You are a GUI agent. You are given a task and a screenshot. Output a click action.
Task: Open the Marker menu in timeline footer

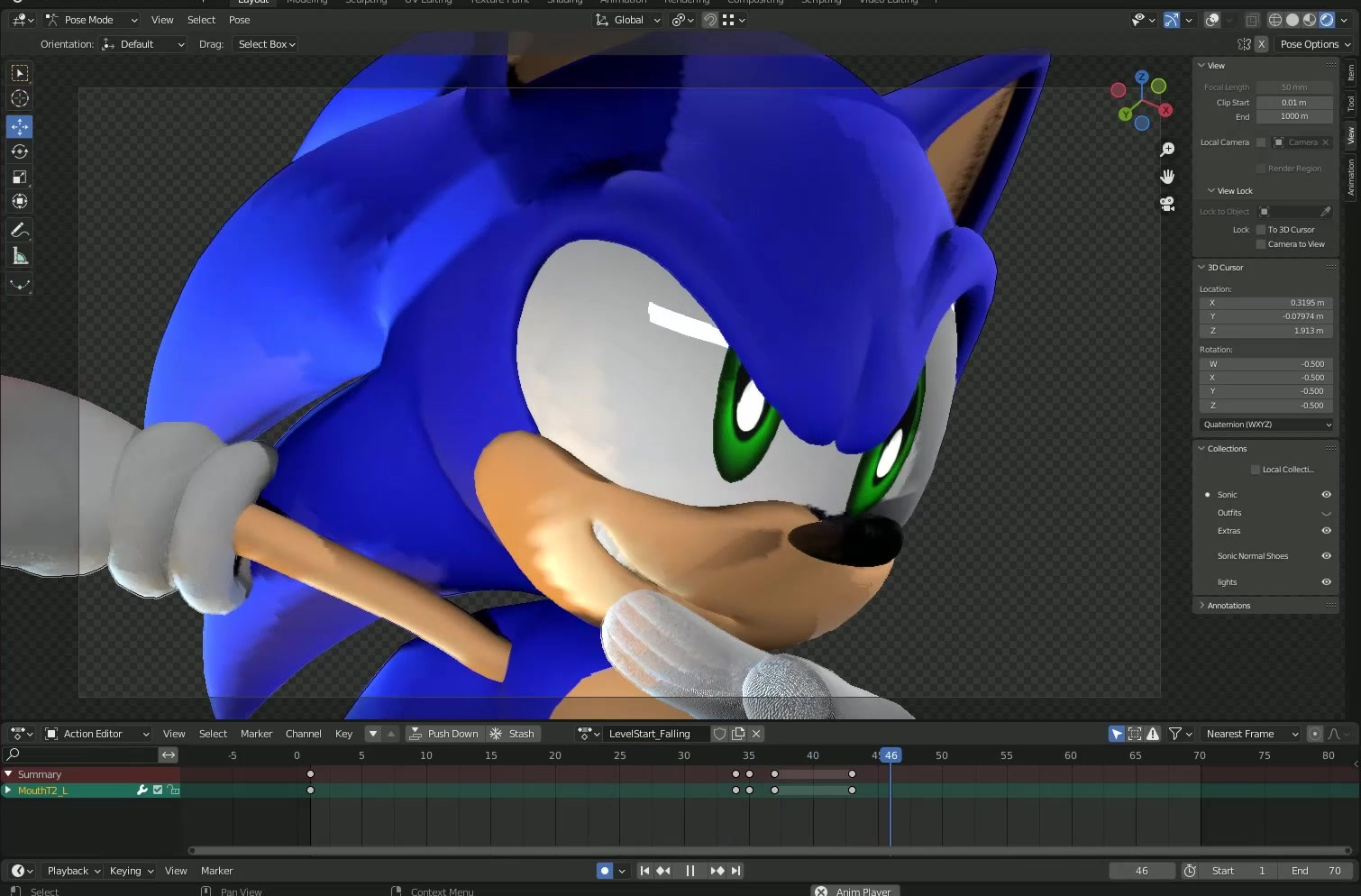(x=216, y=871)
